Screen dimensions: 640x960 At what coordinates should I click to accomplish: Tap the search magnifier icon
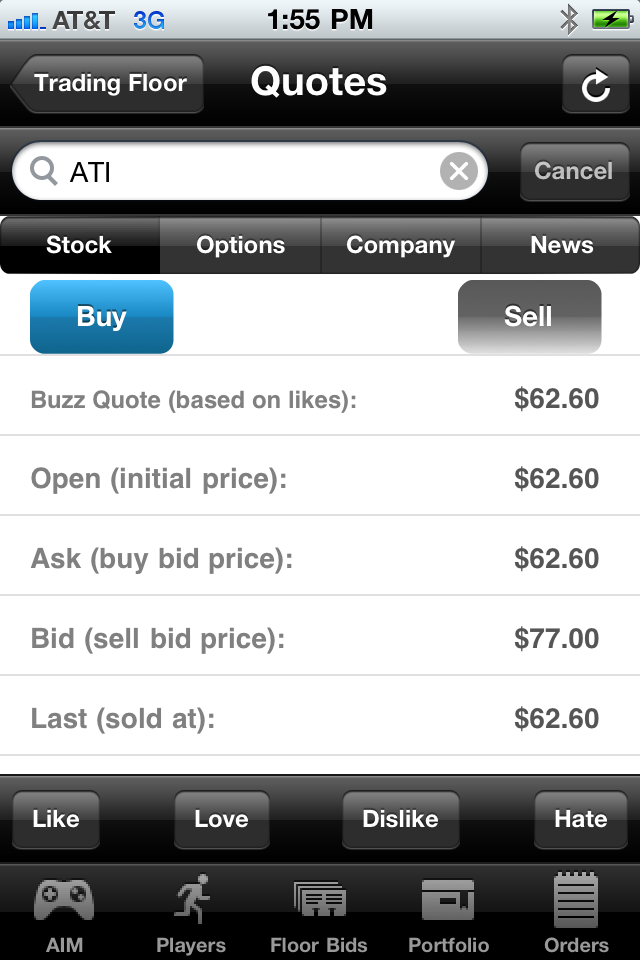(44, 172)
